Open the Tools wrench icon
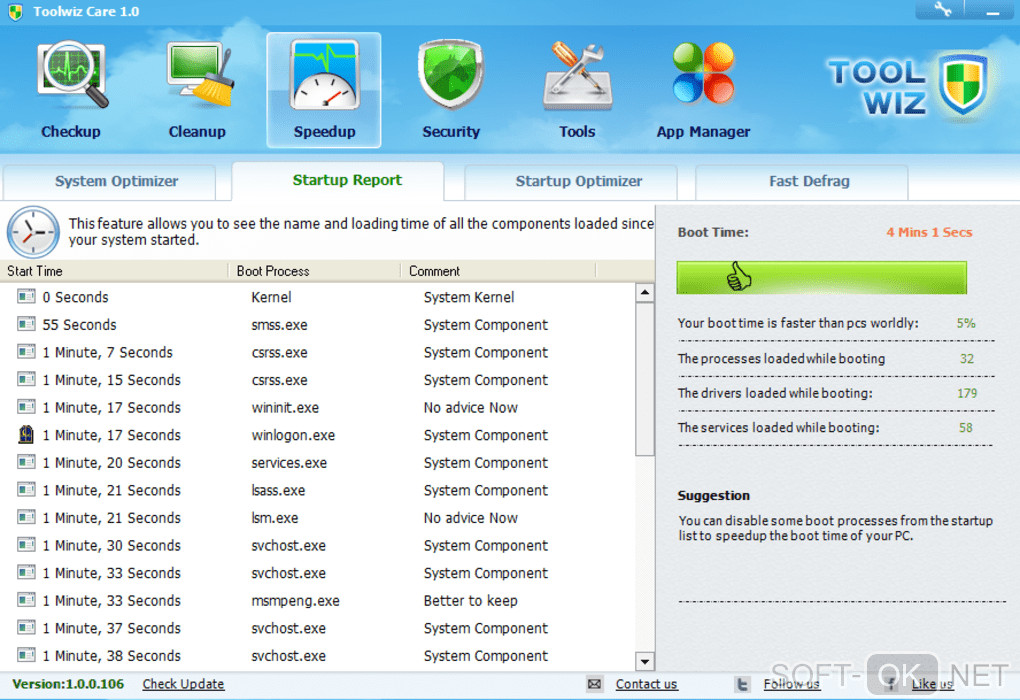The image size is (1020, 700). click(577, 75)
